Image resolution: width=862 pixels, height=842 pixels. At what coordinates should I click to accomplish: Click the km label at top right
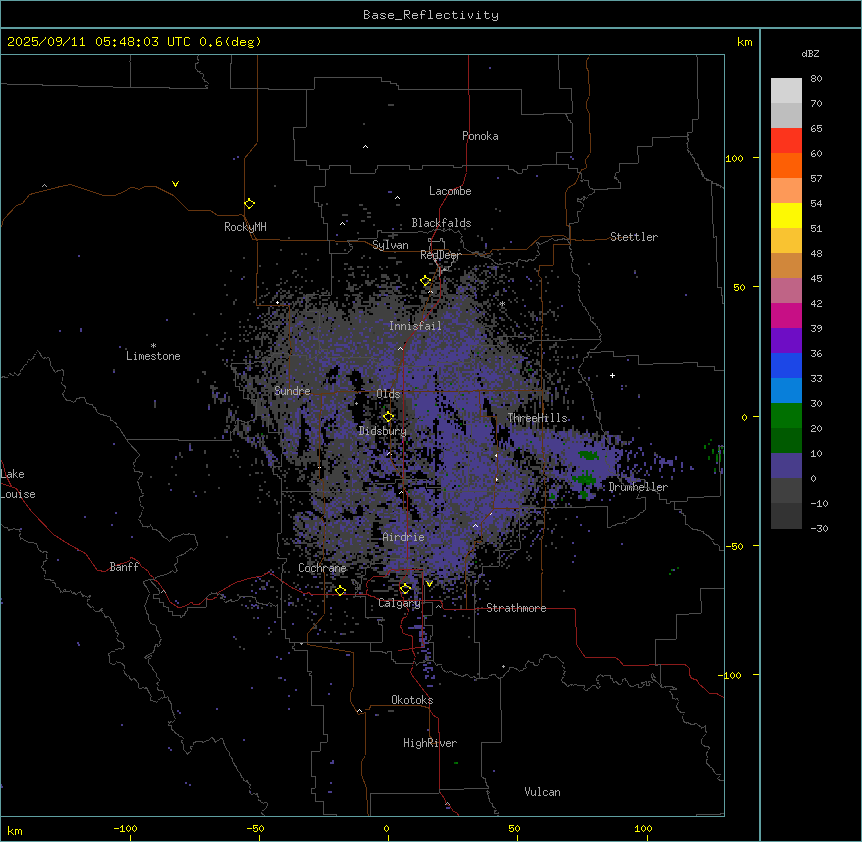tap(744, 42)
